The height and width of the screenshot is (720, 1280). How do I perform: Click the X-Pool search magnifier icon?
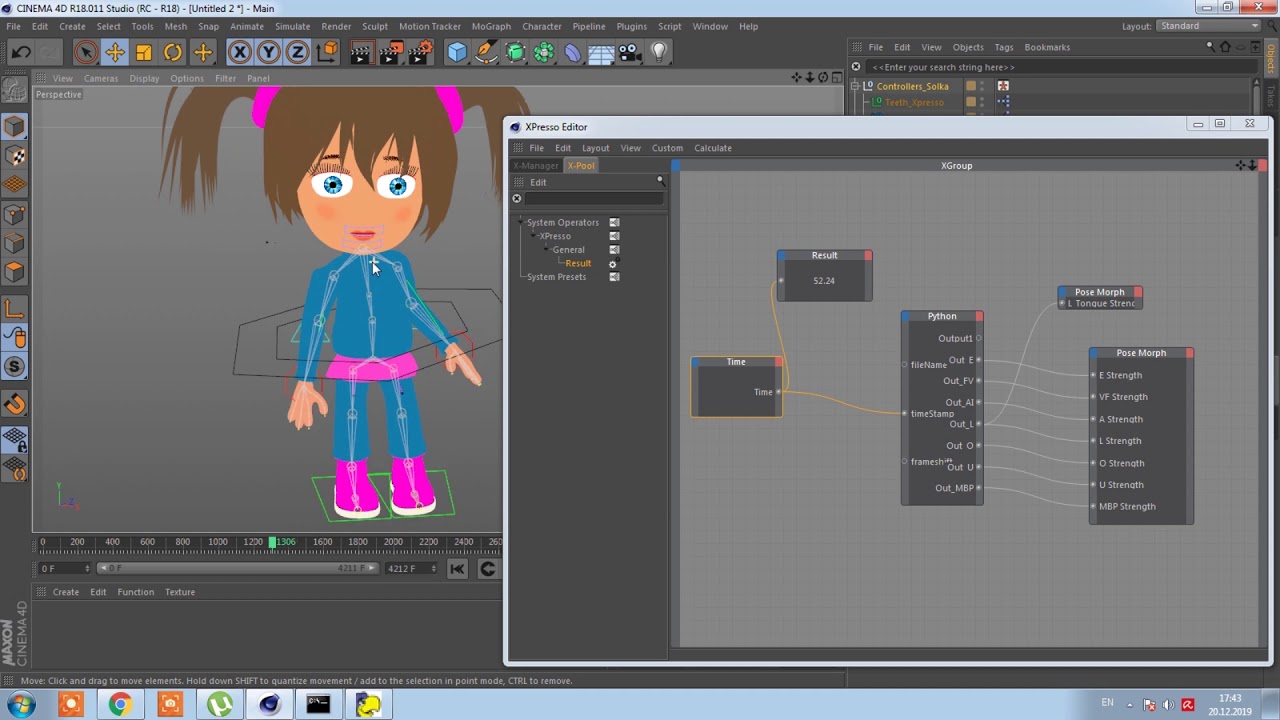pos(660,181)
